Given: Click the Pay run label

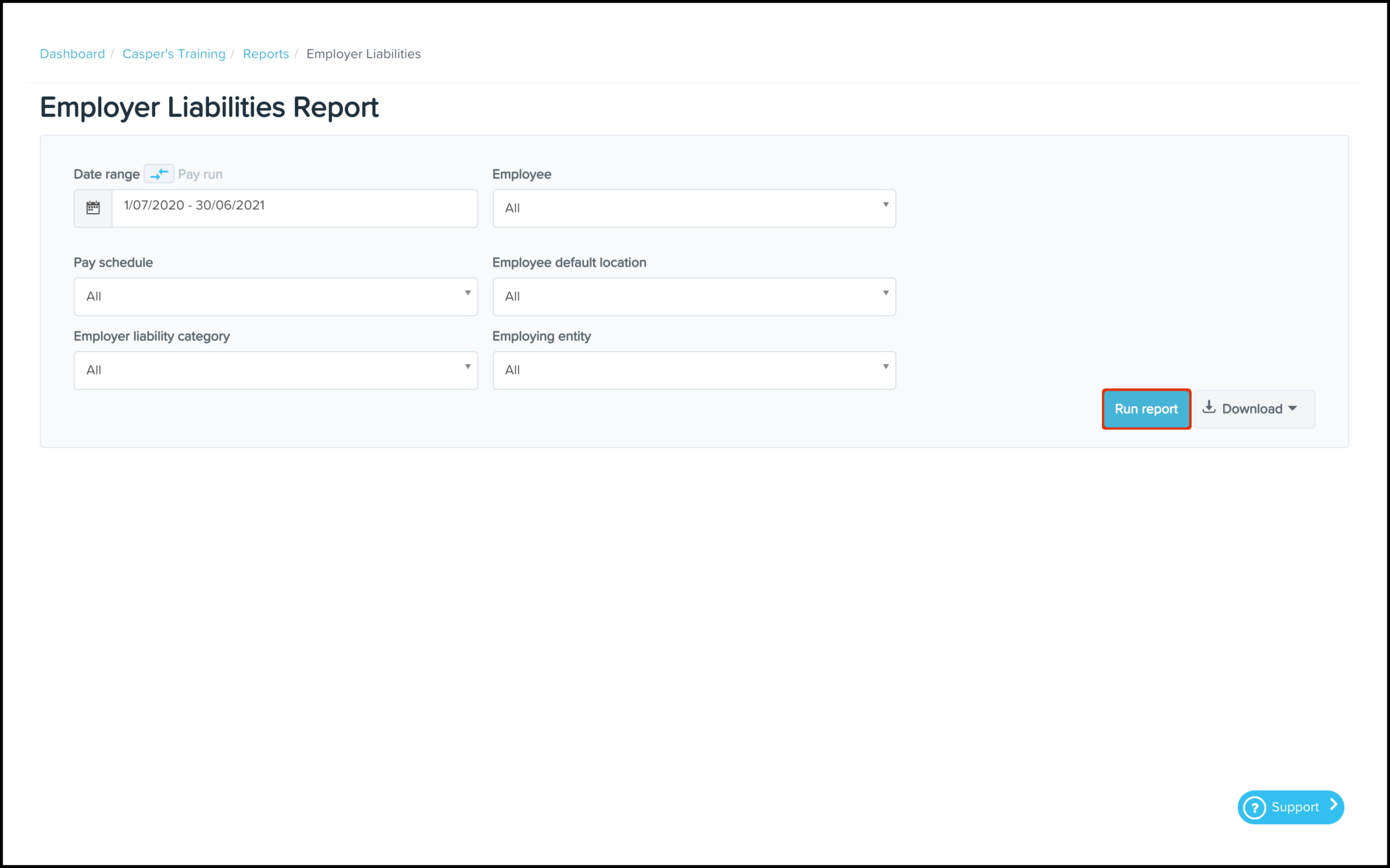Looking at the screenshot, I should tap(200, 175).
